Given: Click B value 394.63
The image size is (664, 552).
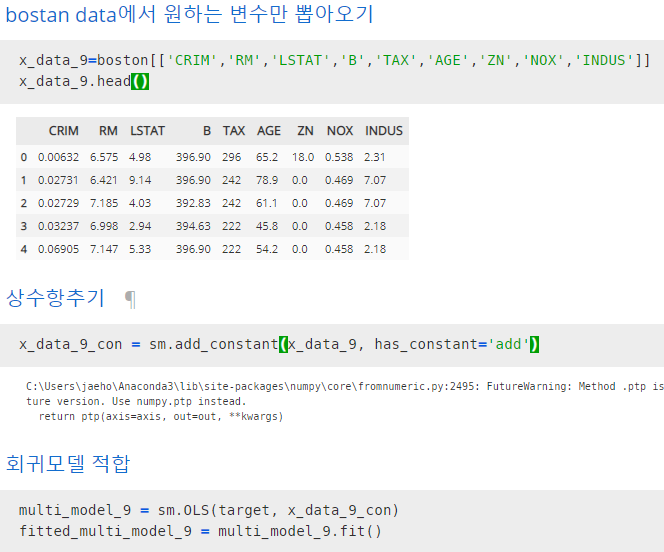Looking at the screenshot, I should [193, 226].
